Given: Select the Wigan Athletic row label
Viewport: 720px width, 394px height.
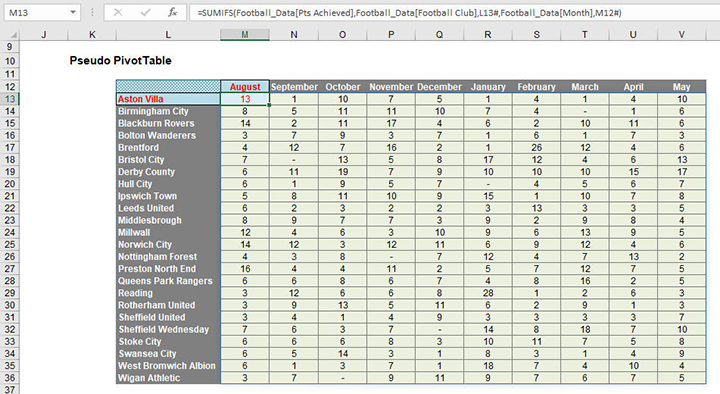Looking at the screenshot, I should click(168, 378).
